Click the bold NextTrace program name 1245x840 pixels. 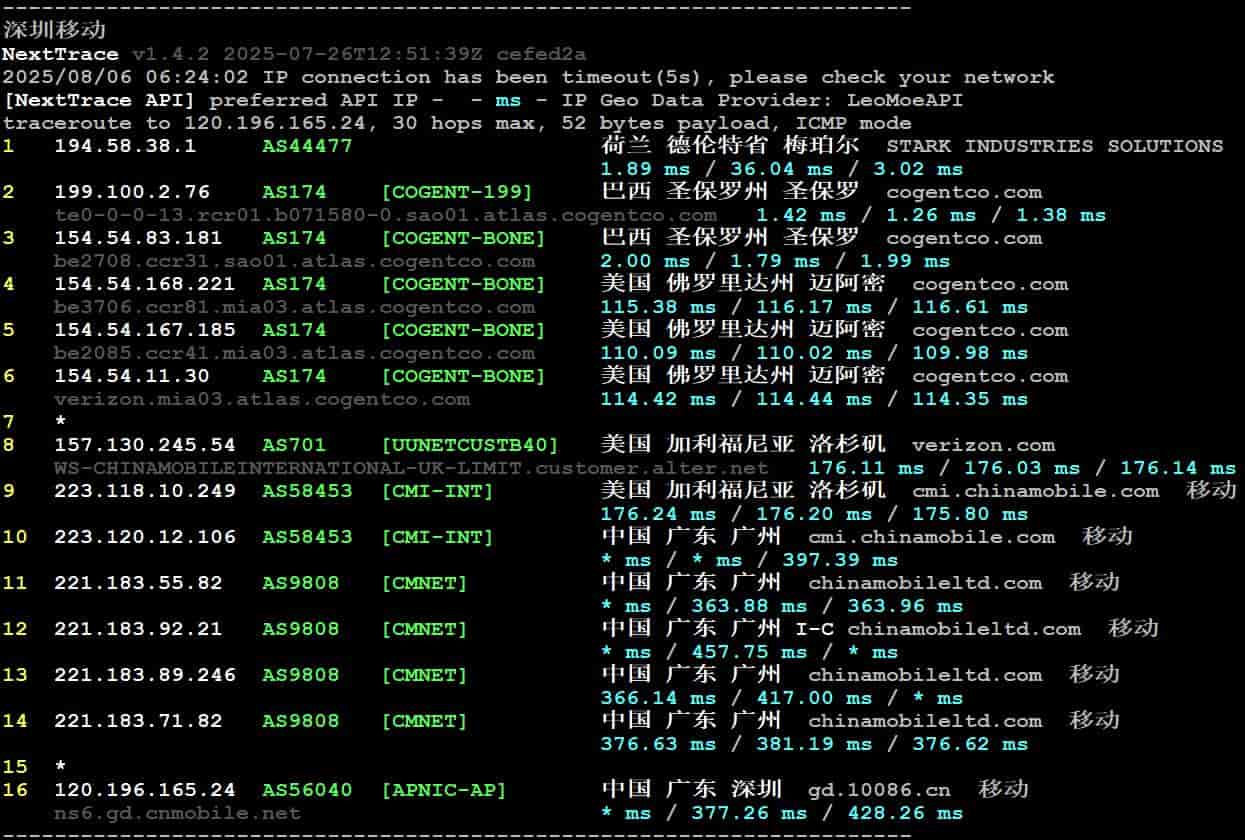pyautogui.click(x=60, y=54)
